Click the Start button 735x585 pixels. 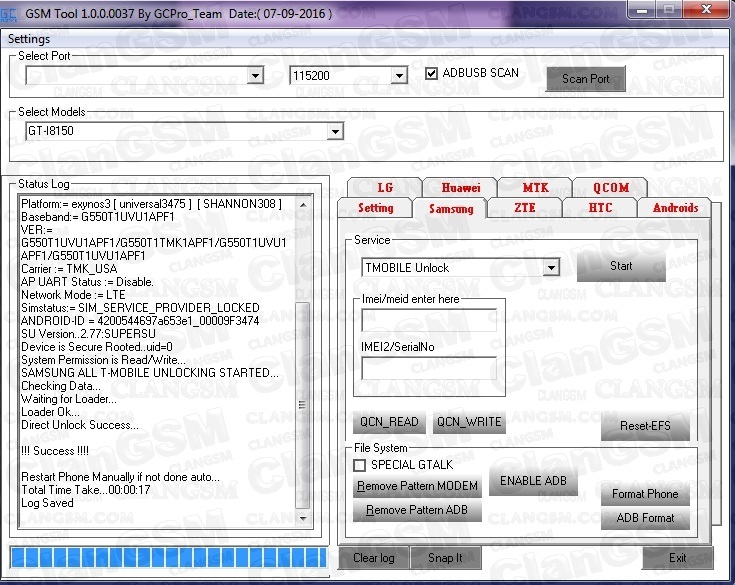click(x=621, y=266)
